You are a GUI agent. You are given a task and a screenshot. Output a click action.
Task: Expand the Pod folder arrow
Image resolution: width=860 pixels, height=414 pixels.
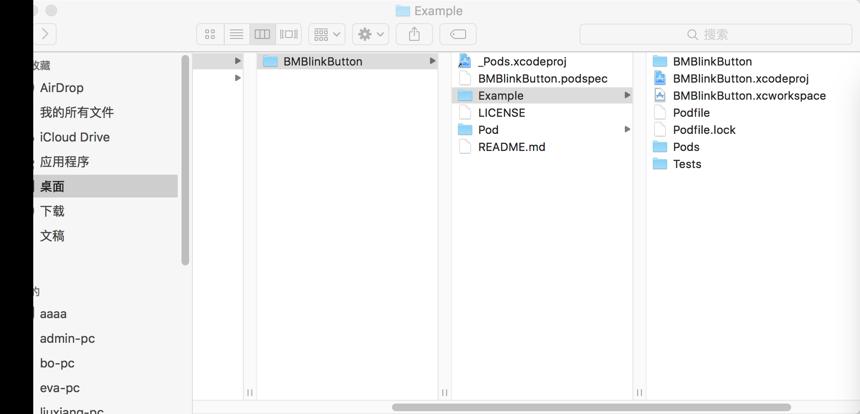tap(627, 129)
